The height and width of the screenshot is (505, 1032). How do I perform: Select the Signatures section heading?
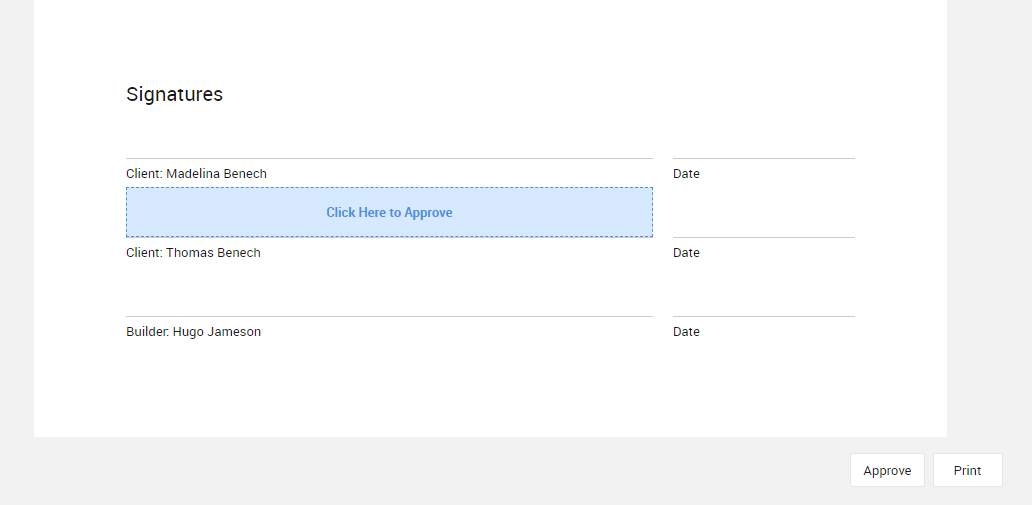point(174,94)
